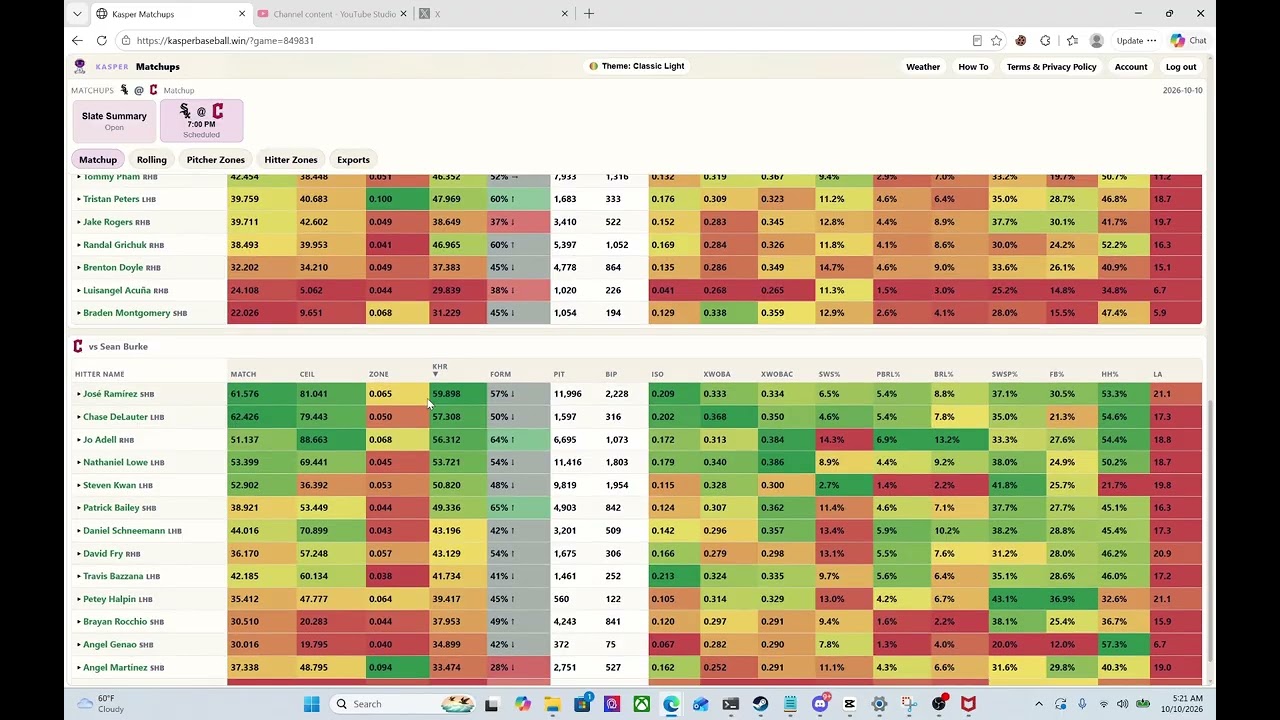The width and height of the screenshot is (1280, 720).
Task: Expand Steven Kwan row details
Action: click(79, 485)
